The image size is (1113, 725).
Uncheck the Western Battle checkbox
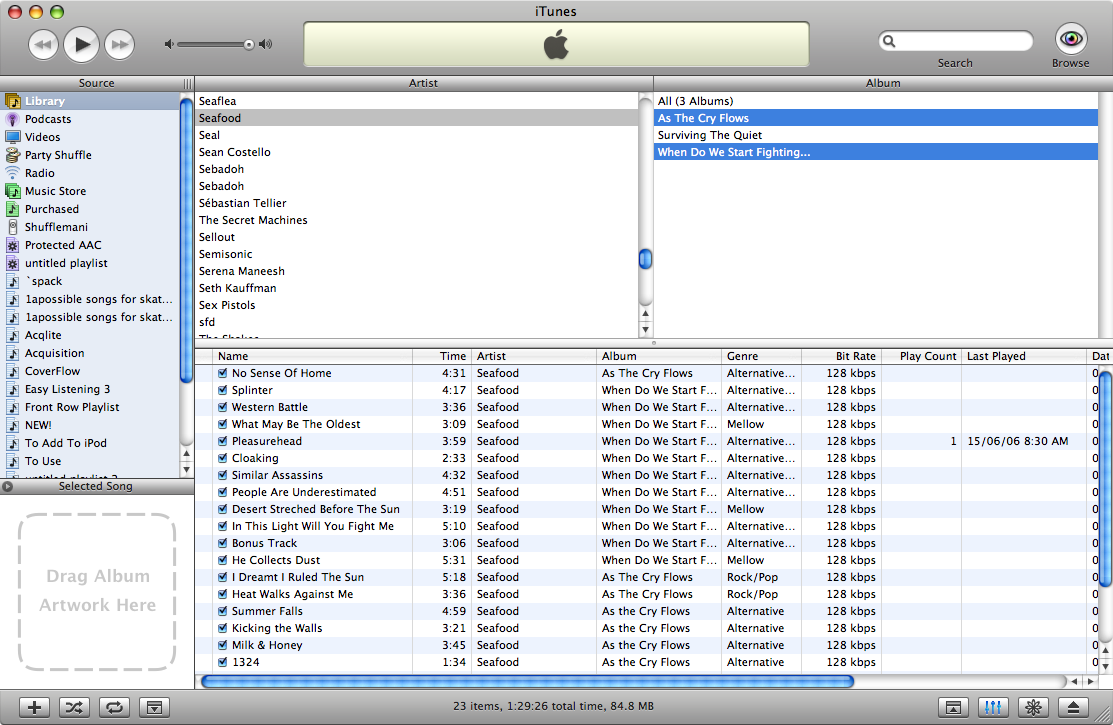[223, 407]
